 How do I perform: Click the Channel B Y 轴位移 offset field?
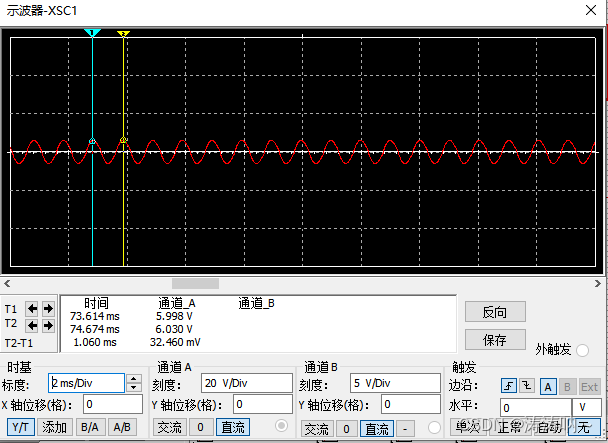click(x=411, y=405)
